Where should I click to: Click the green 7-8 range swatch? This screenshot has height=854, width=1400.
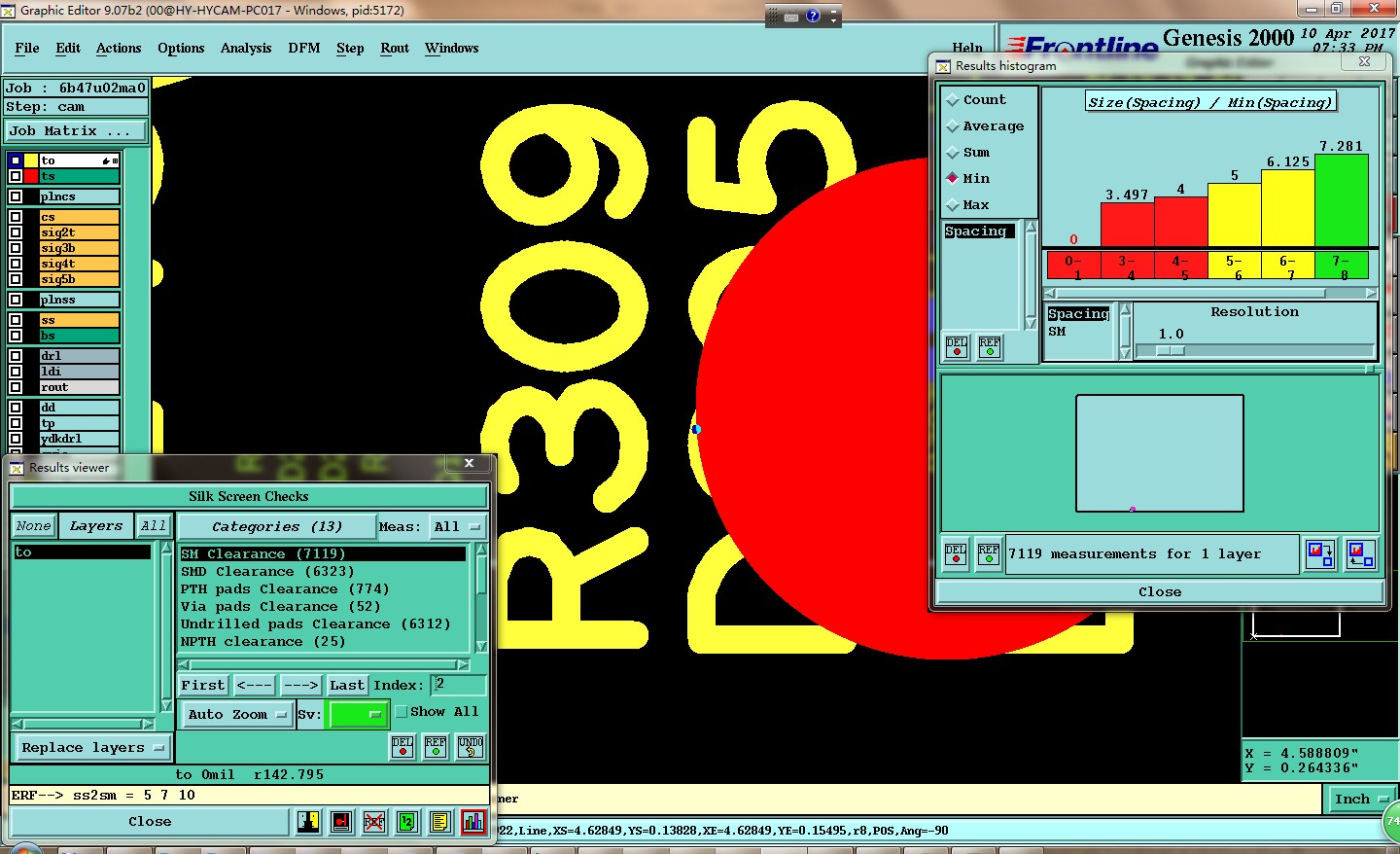1341,265
